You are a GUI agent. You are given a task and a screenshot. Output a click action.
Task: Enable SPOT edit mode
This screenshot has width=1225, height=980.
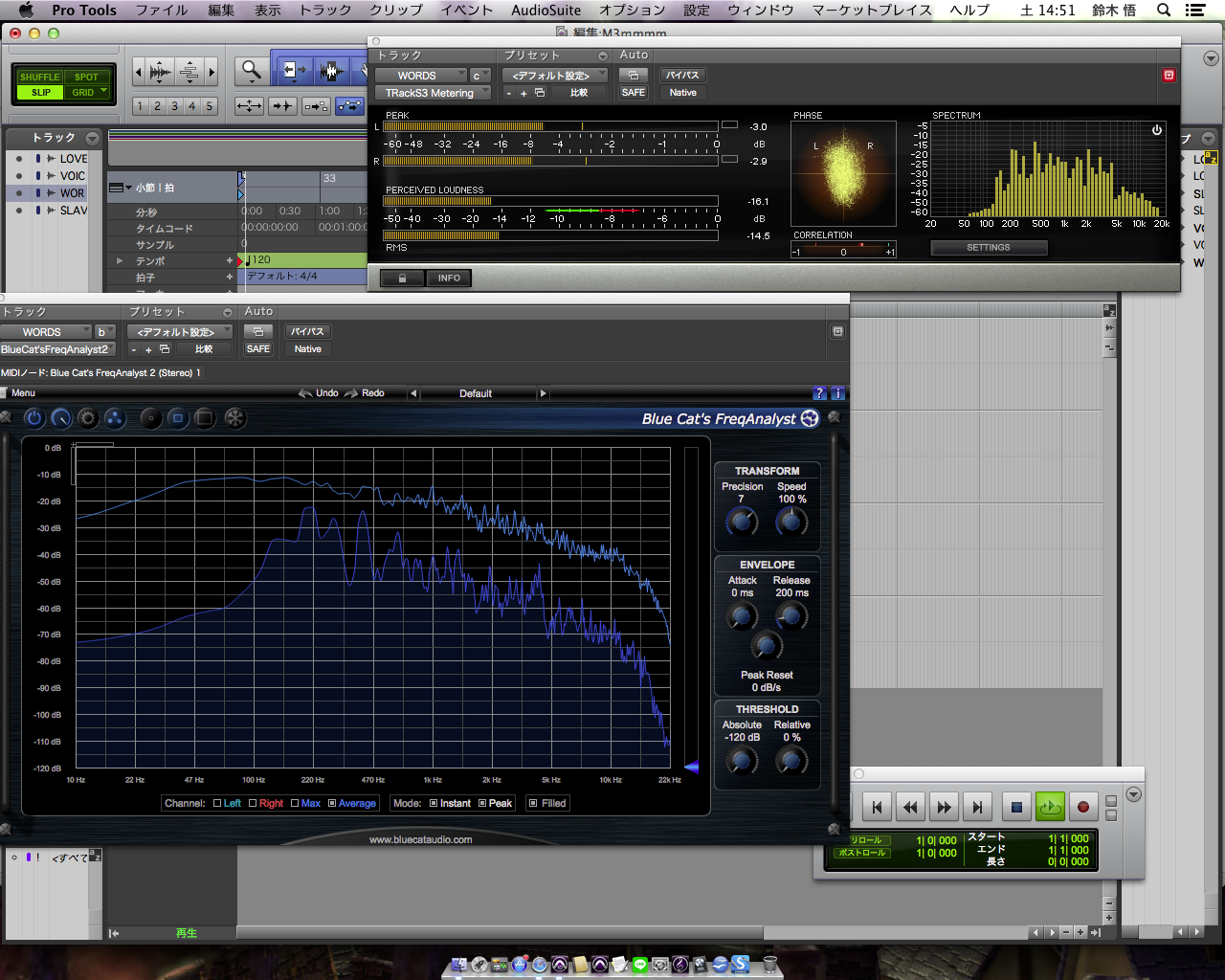click(x=86, y=77)
